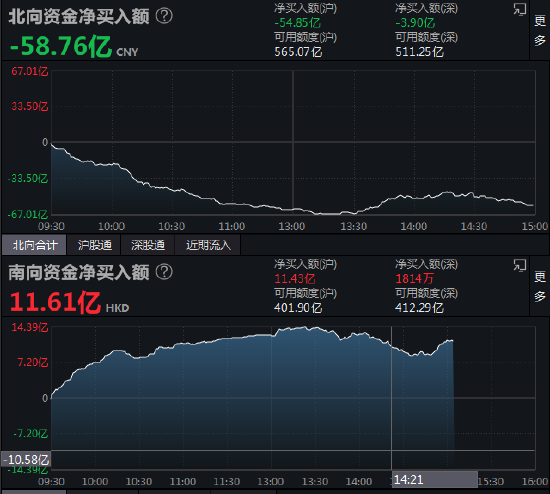
Task: Open 更多 for northbound funds panel
Action: point(540,30)
